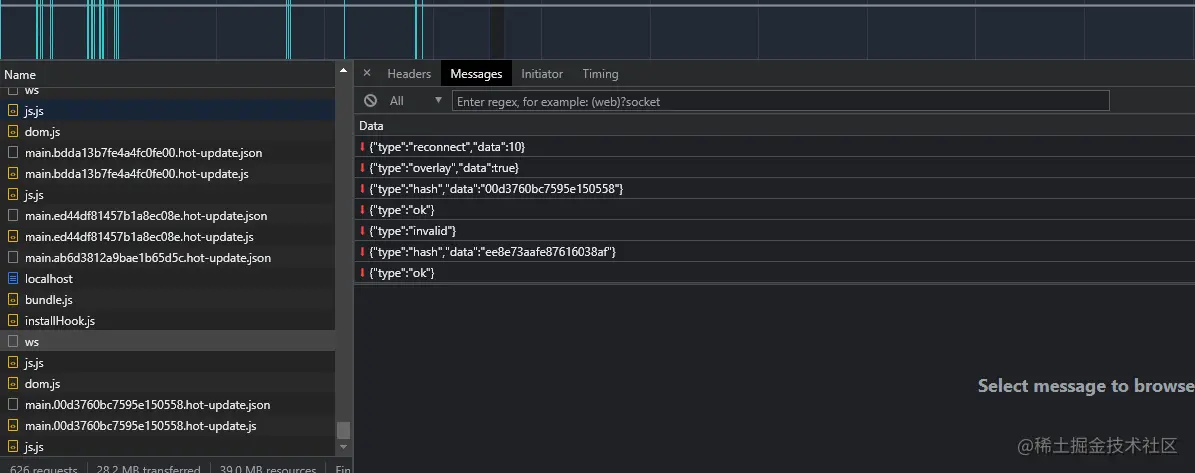The image size is (1195, 473).
Task: Switch to the Headers tab
Action: pyautogui.click(x=409, y=74)
